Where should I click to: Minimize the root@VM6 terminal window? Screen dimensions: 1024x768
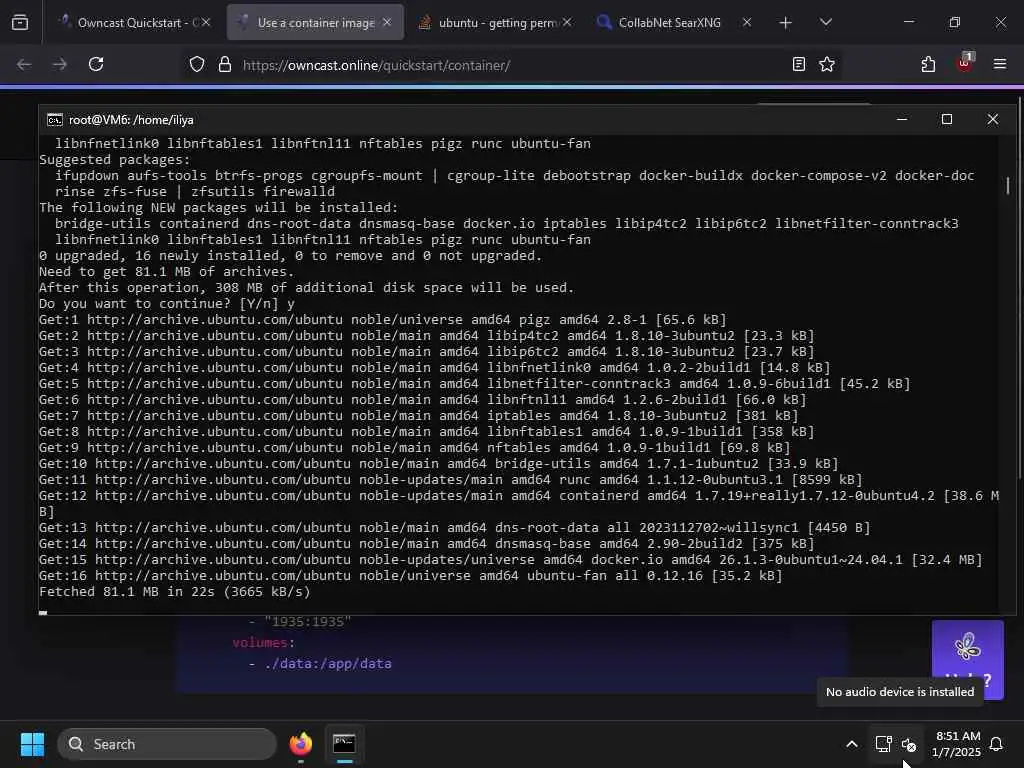click(x=902, y=120)
